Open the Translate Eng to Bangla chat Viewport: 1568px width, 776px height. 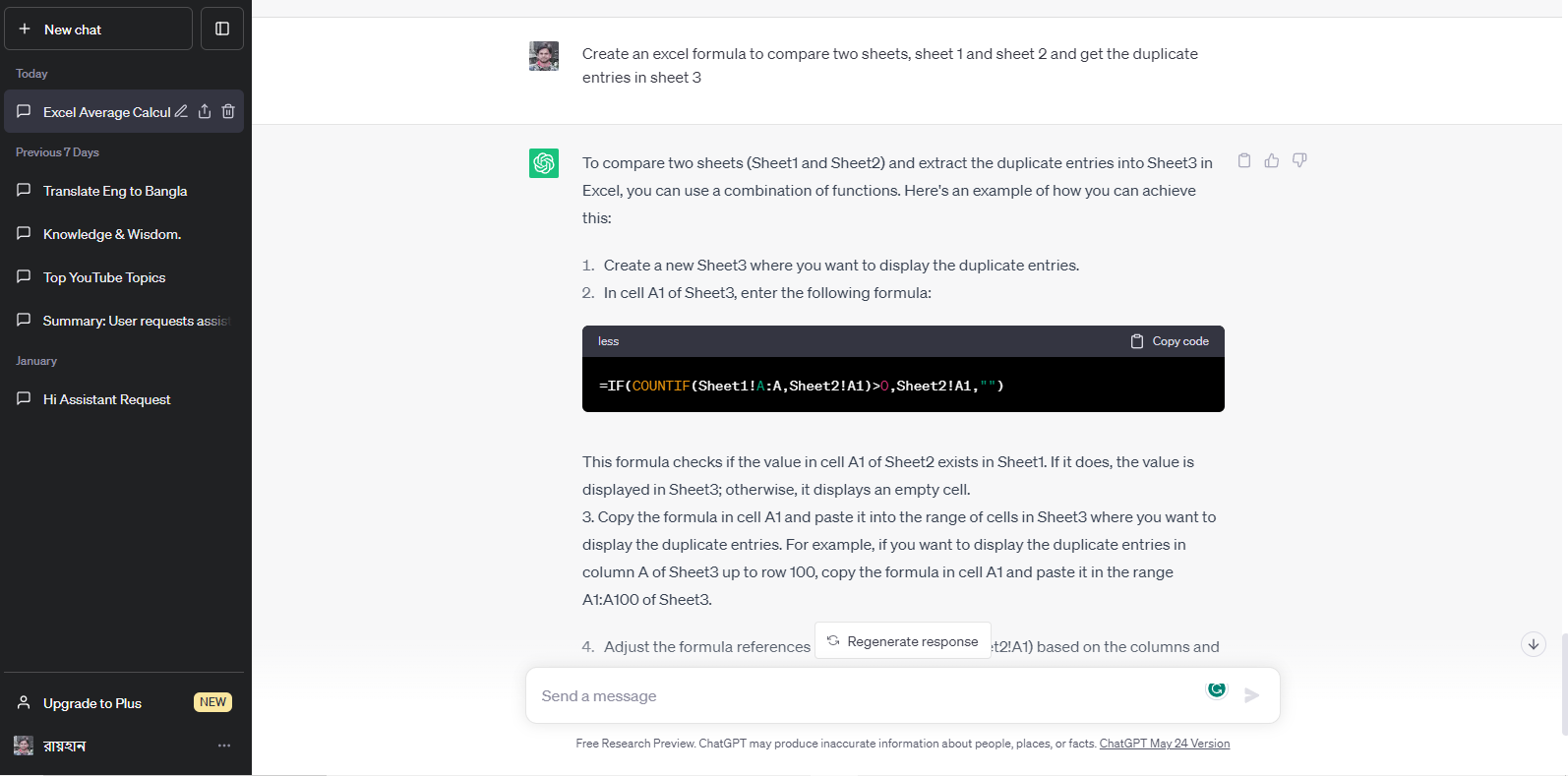(x=114, y=191)
